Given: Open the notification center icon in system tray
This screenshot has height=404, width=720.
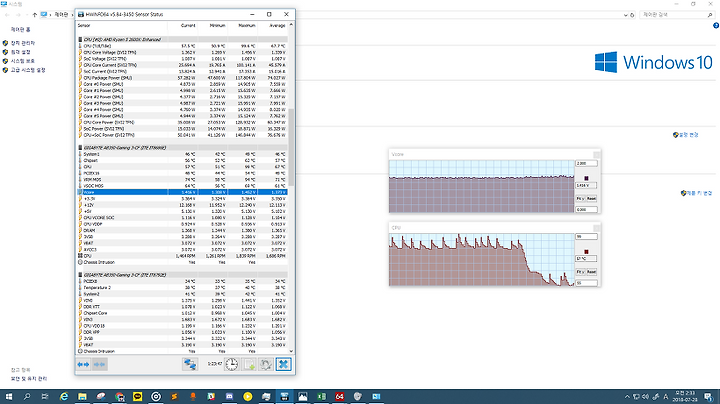Looking at the screenshot, I should (x=709, y=397).
